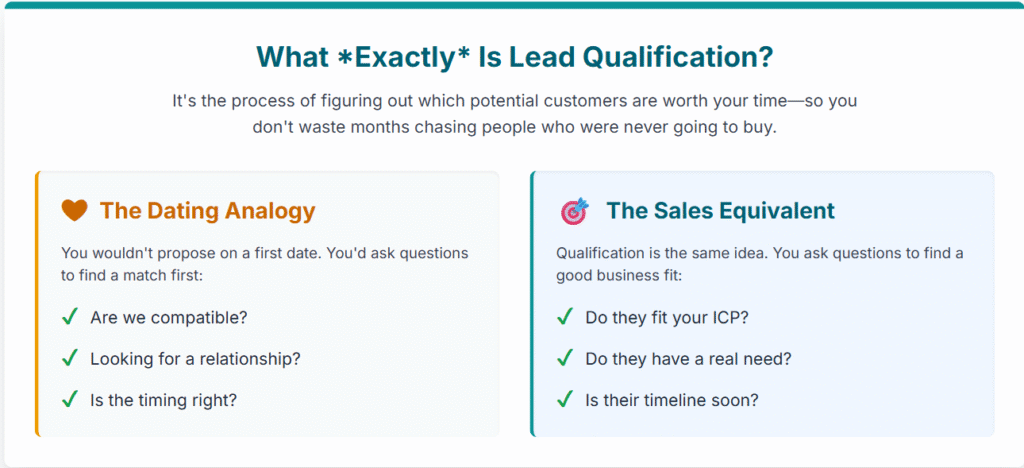Click the orange heart icon
Viewport: 1024px width, 468px height.
point(75,211)
